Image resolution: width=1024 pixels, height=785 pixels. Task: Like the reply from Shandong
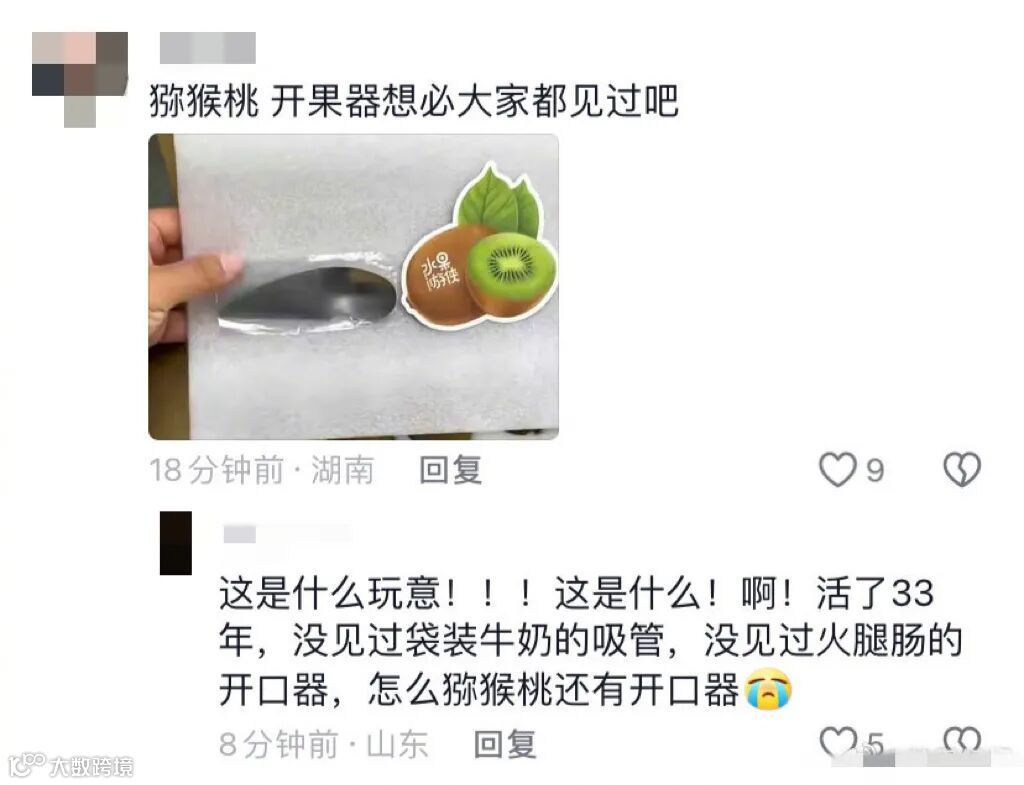click(837, 741)
